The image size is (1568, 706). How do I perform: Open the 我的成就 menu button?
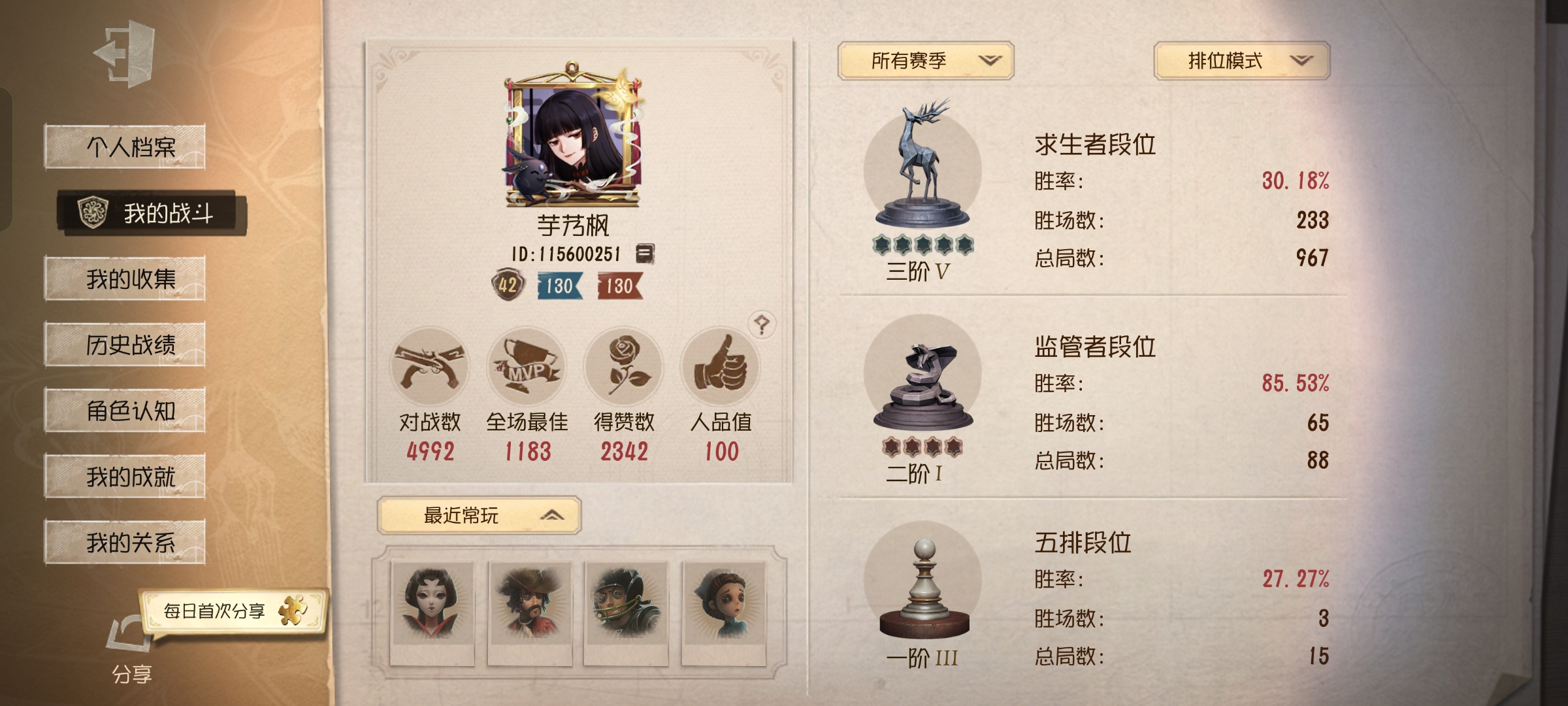(125, 476)
